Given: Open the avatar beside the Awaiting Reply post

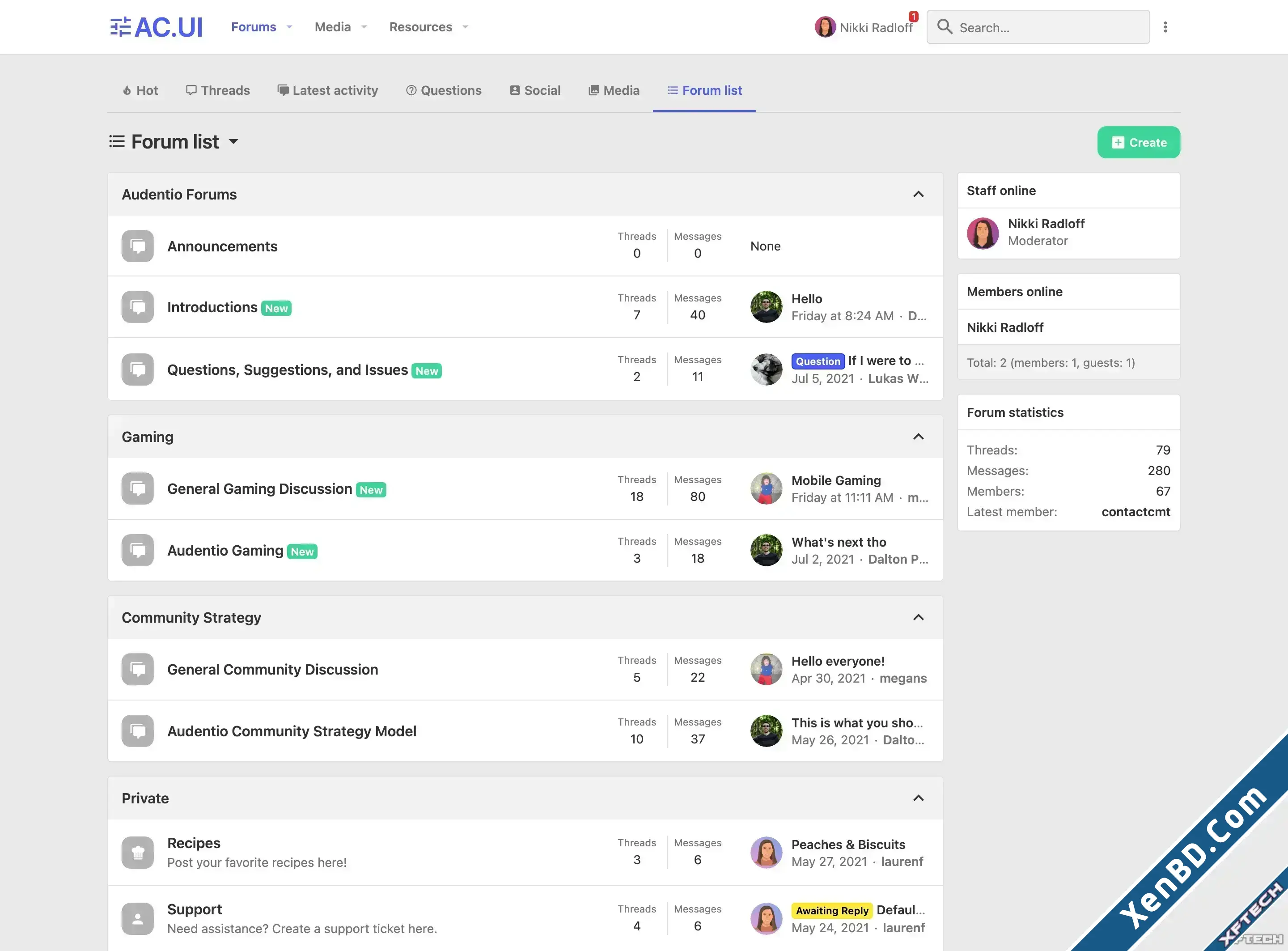Looking at the screenshot, I should pyautogui.click(x=767, y=919).
